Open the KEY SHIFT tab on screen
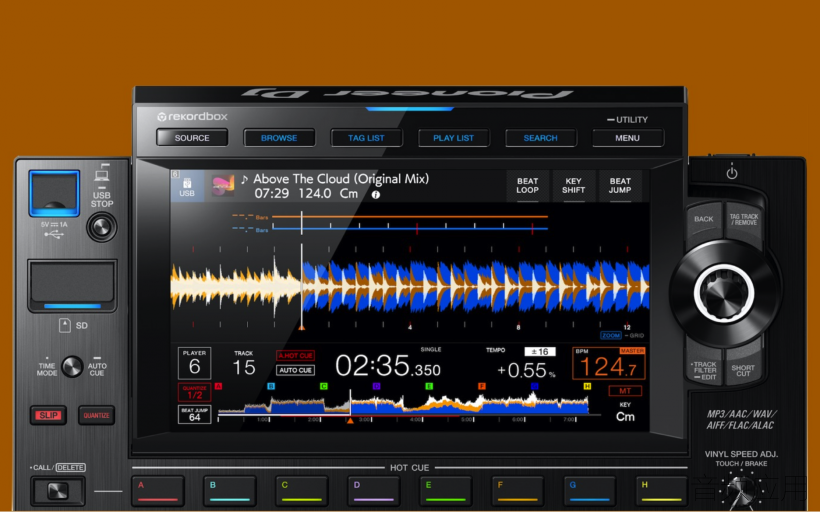Viewport: 820px width, 512px height. point(574,186)
